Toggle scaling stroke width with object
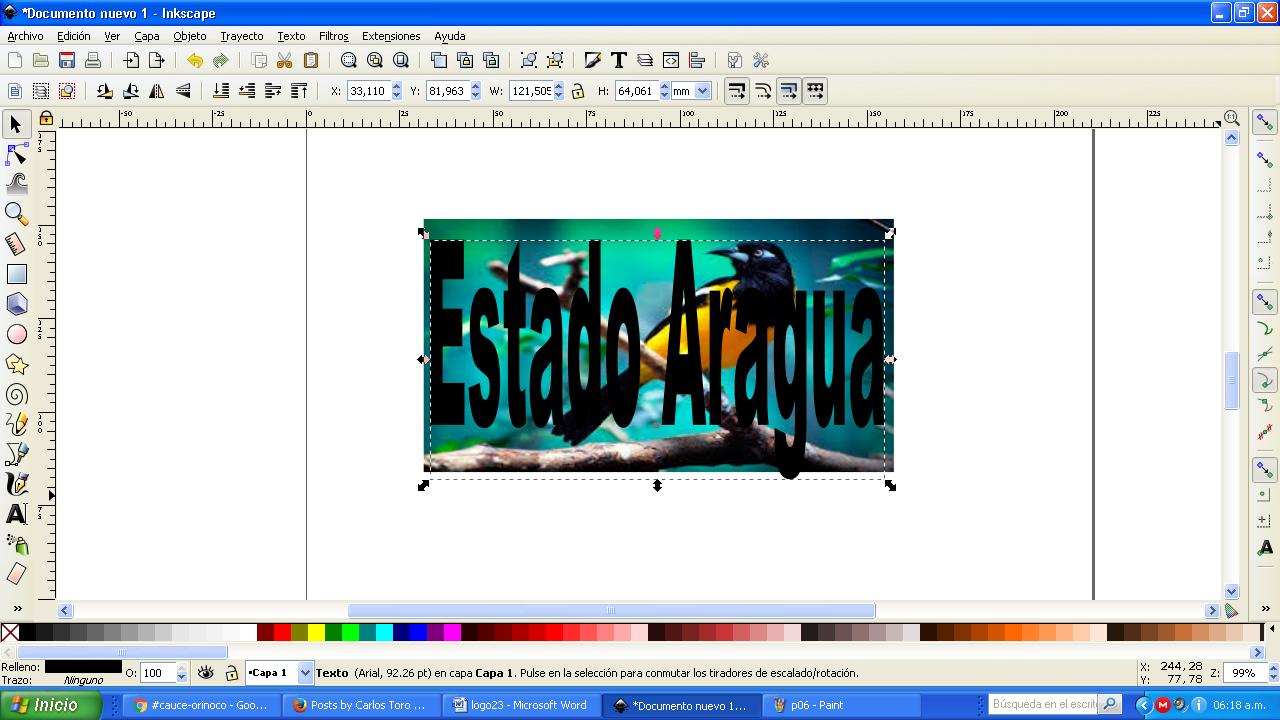Image resolution: width=1280 pixels, height=720 pixels. pyautogui.click(x=737, y=91)
